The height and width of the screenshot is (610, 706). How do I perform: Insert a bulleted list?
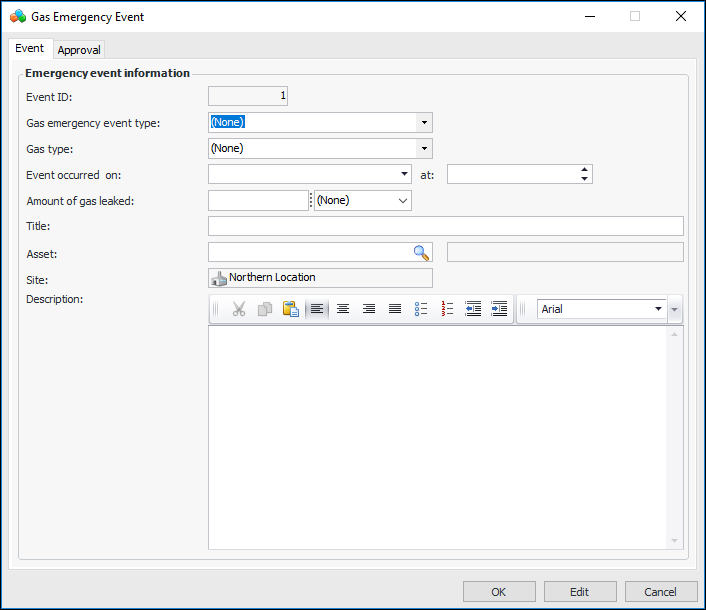(x=421, y=309)
